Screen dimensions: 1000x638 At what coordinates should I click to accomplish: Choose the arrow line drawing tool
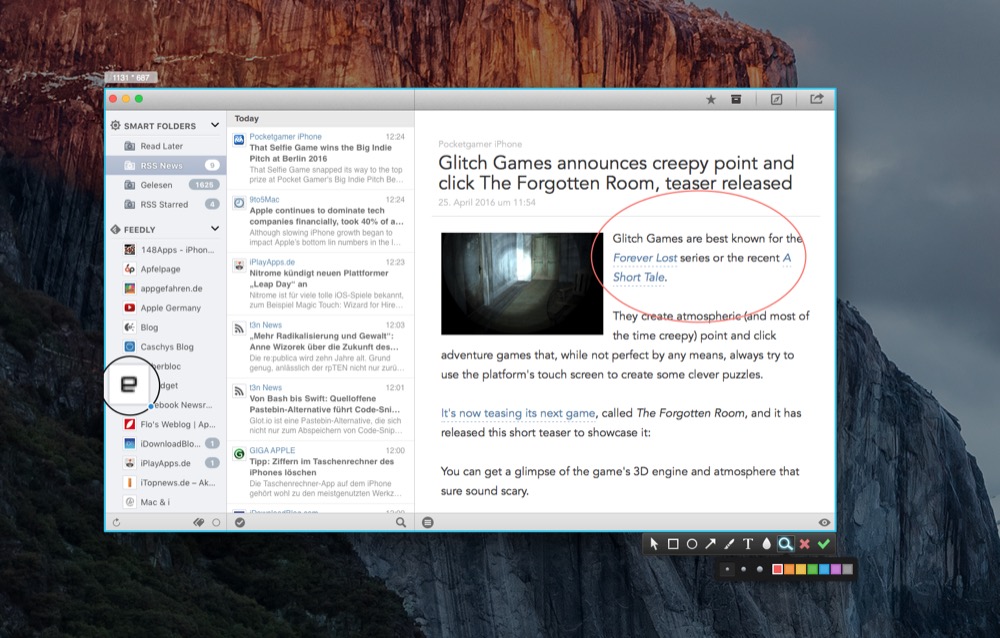[710, 544]
